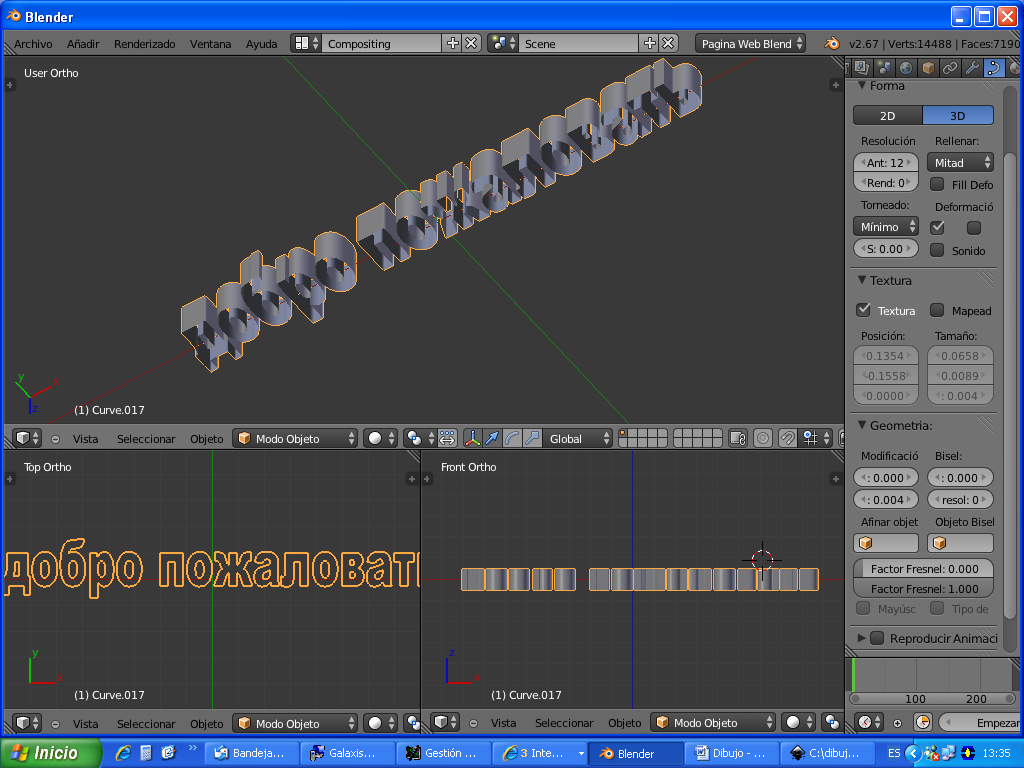Open the Constraints chain-link tab icon
Screen dimensions: 1024x768
[950, 67]
